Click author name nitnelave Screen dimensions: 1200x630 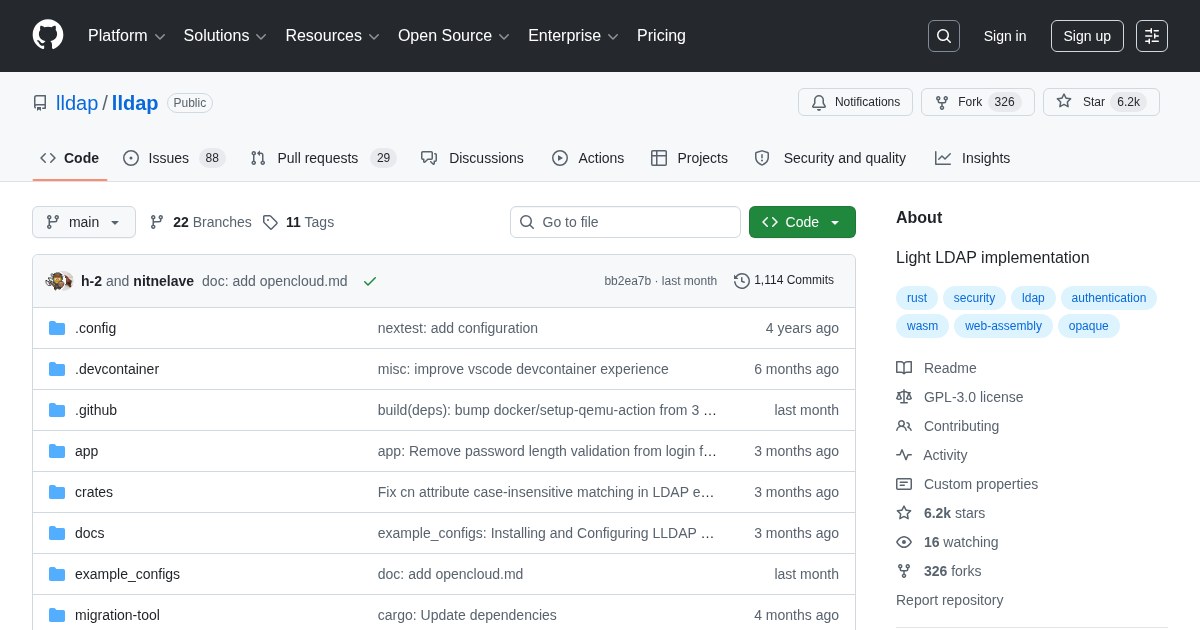[163, 281]
